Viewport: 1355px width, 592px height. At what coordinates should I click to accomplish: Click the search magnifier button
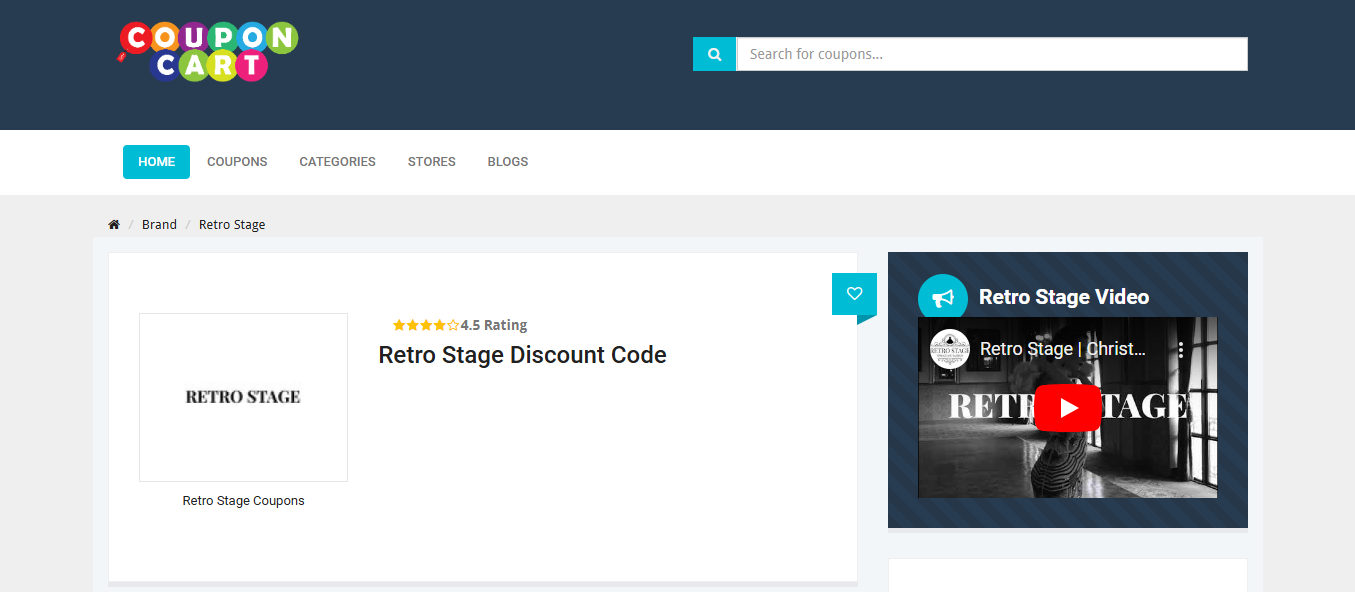tap(714, 54)
